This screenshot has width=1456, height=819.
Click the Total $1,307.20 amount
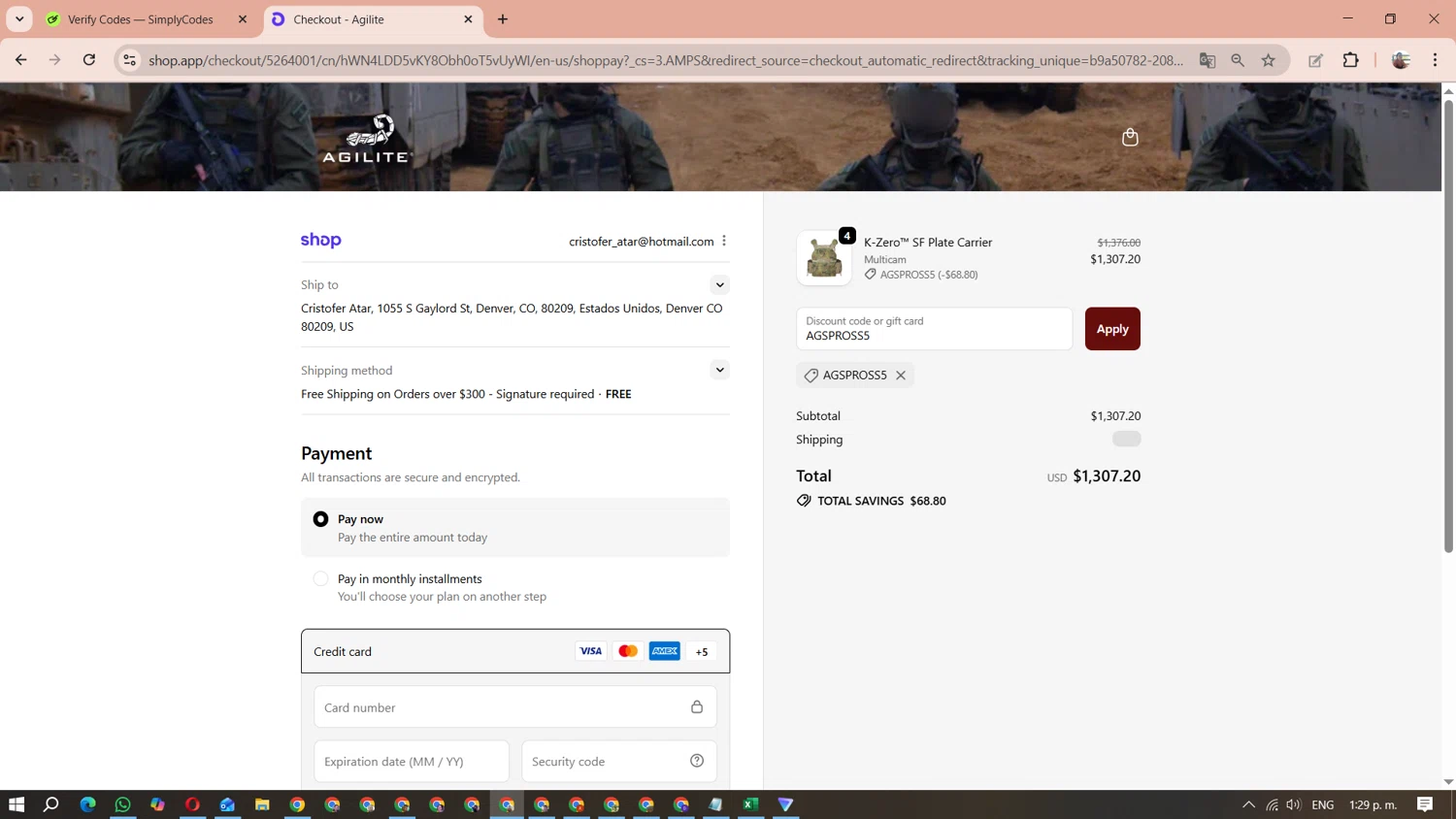pyautogui.click(x=1107, y=476)
